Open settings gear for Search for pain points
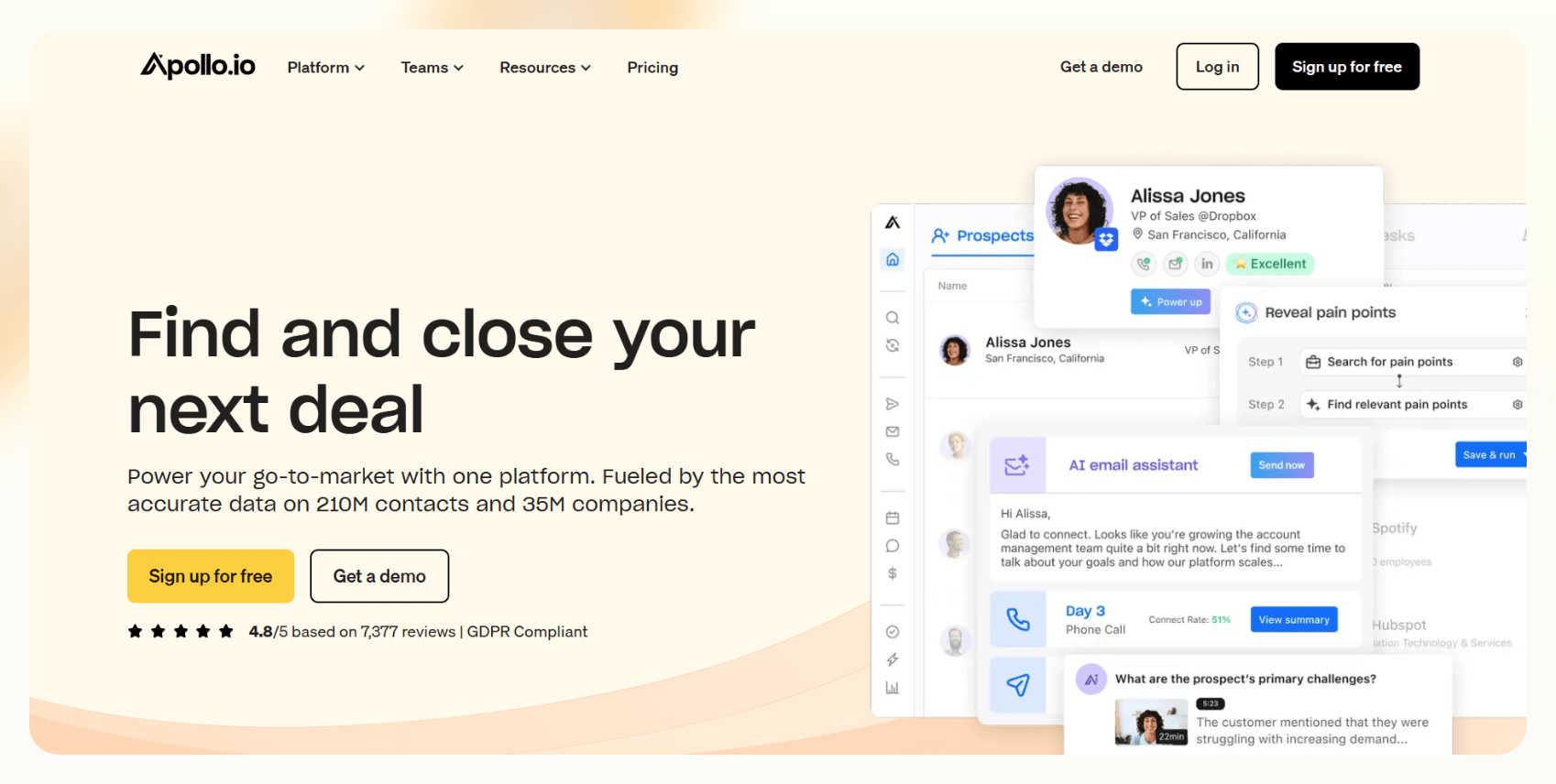The width and height of the screenshot is (1556, 784). pyautogui.click(x=1518, y=362)
